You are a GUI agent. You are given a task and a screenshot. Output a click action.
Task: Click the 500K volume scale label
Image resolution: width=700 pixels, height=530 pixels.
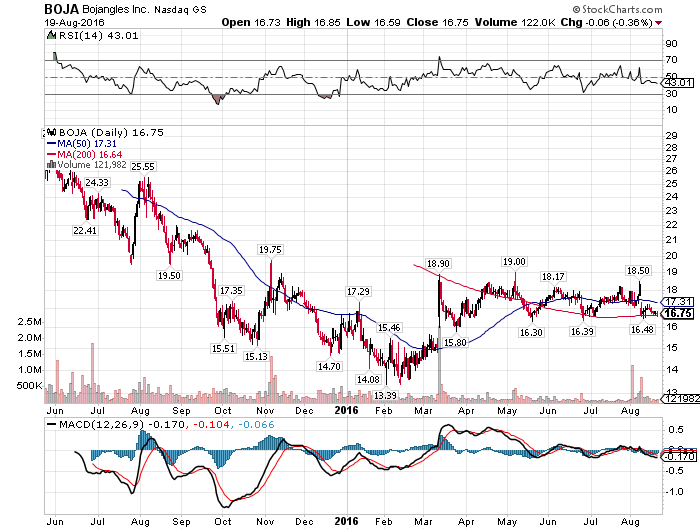(29, 385)
